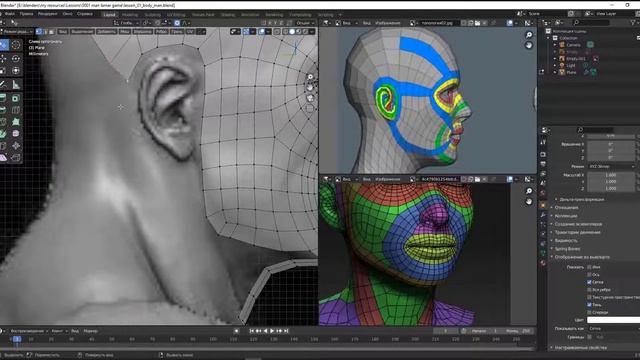Screen dimensions: 640x360
Task: Open the Object properties tab
Action: [543, 205]
